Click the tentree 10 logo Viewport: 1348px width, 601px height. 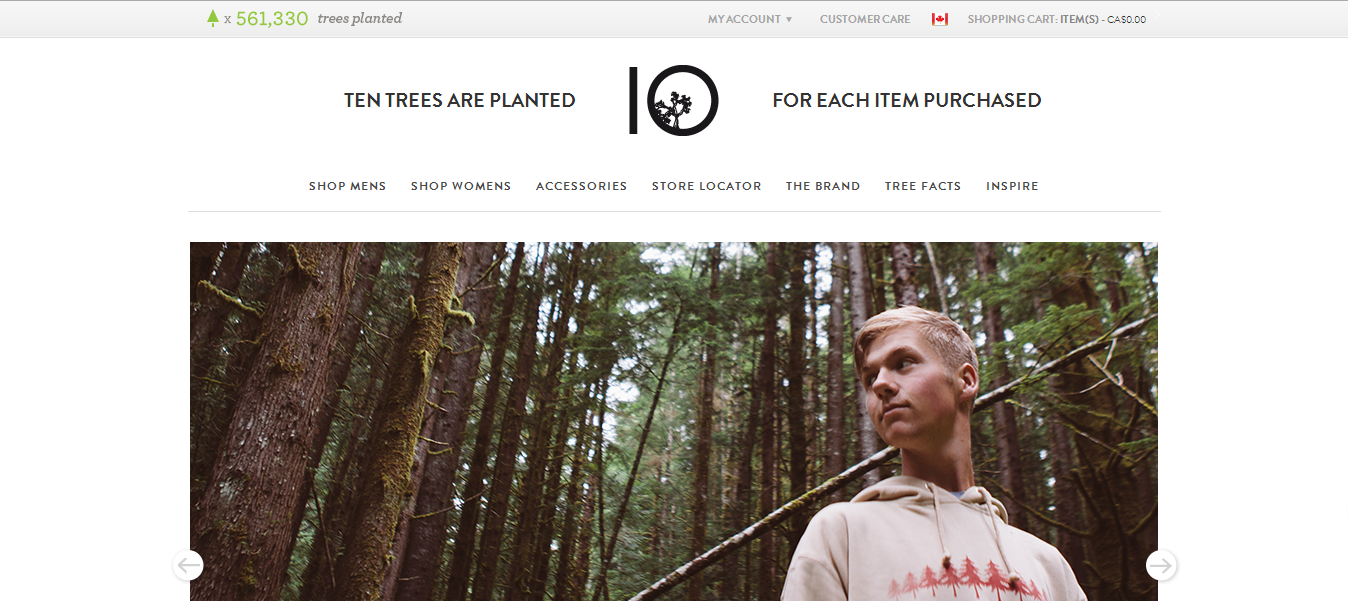674,100
